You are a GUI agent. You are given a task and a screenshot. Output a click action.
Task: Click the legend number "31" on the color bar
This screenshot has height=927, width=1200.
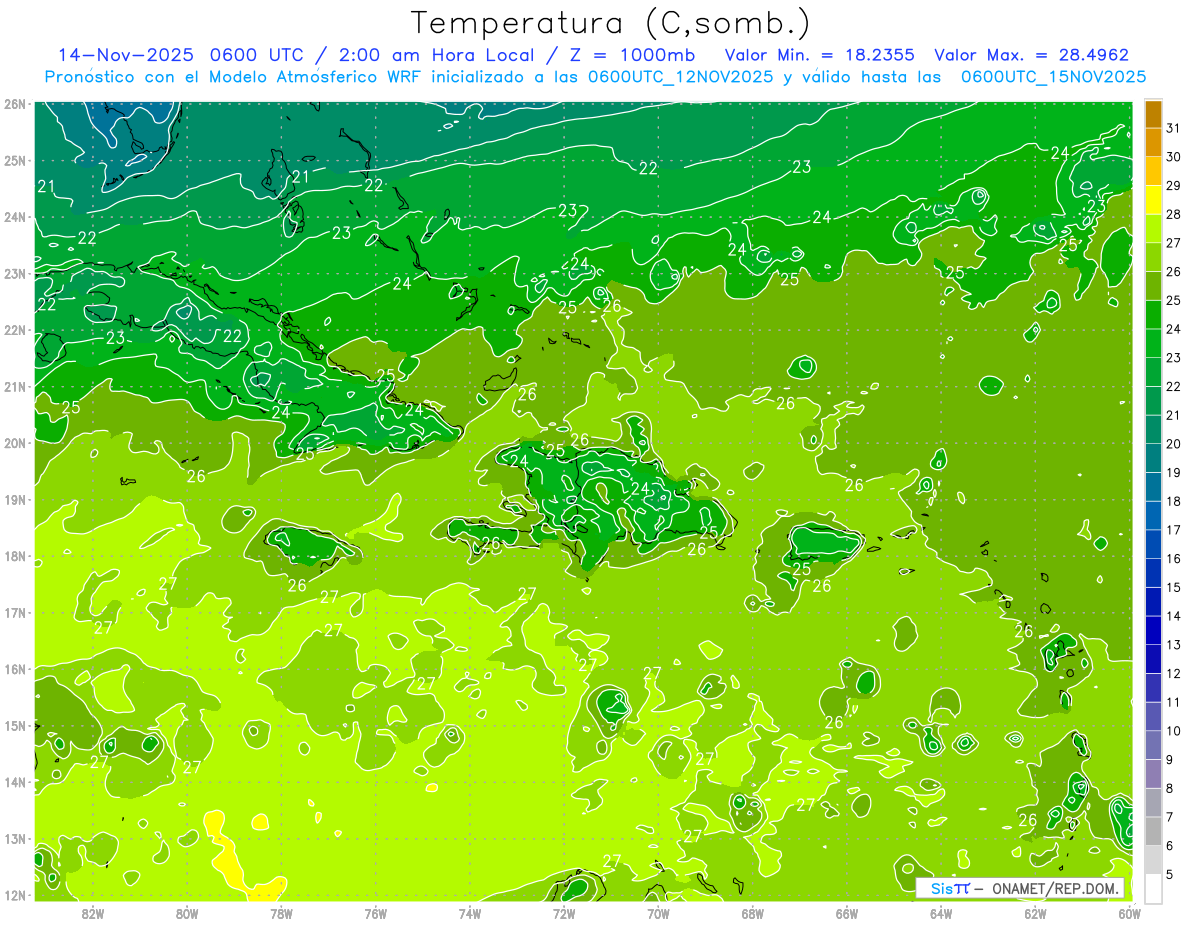click(x=1174, y=129)
